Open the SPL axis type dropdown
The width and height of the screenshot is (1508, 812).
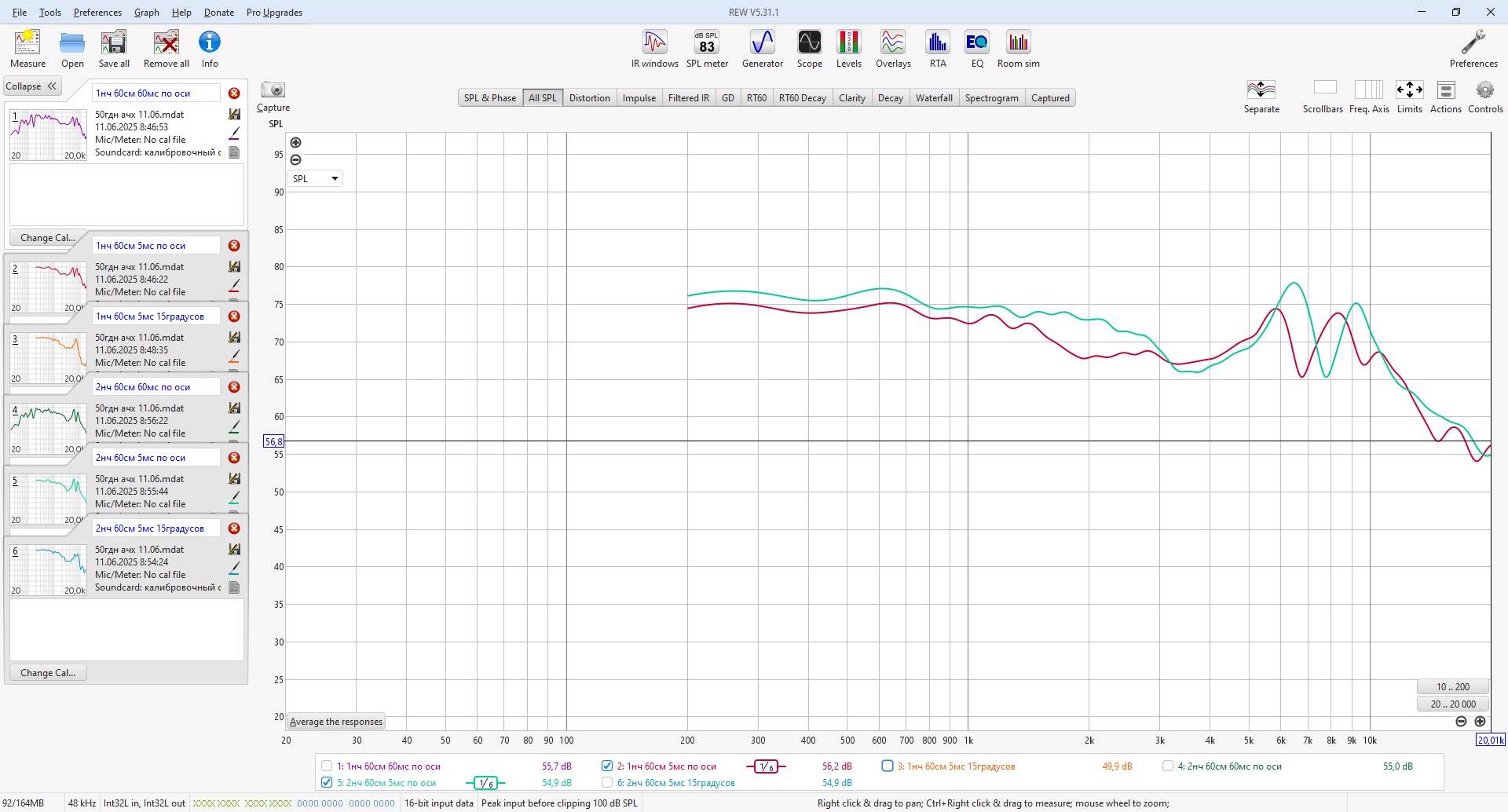click(315, 179)
